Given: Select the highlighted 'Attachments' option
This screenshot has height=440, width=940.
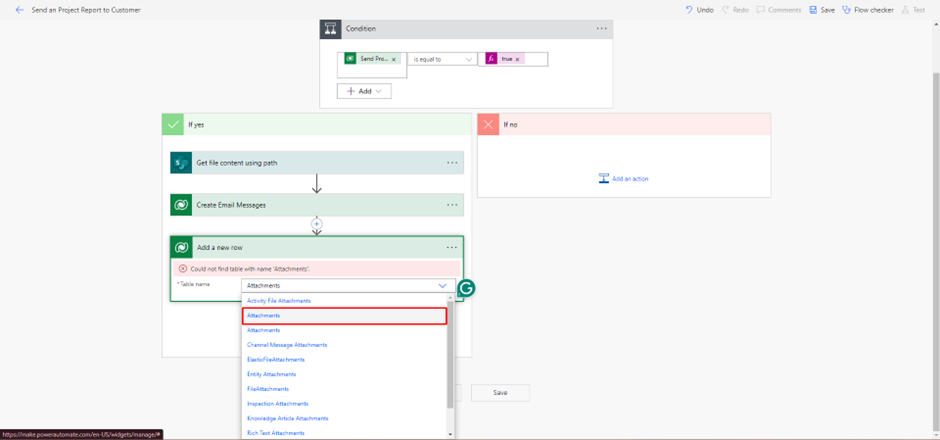Looking at the screenshot, I should pyautogui.click(x=344, y=315).
